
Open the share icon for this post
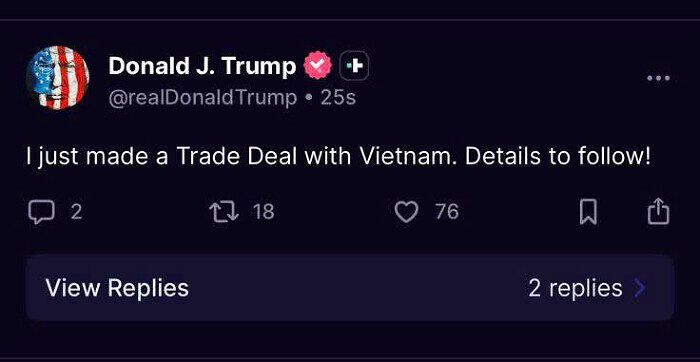[x=658, y=211]
